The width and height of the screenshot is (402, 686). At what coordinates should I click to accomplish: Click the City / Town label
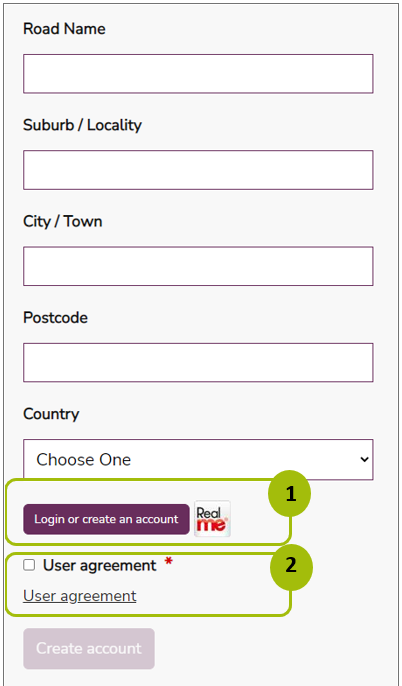(63, 222)
